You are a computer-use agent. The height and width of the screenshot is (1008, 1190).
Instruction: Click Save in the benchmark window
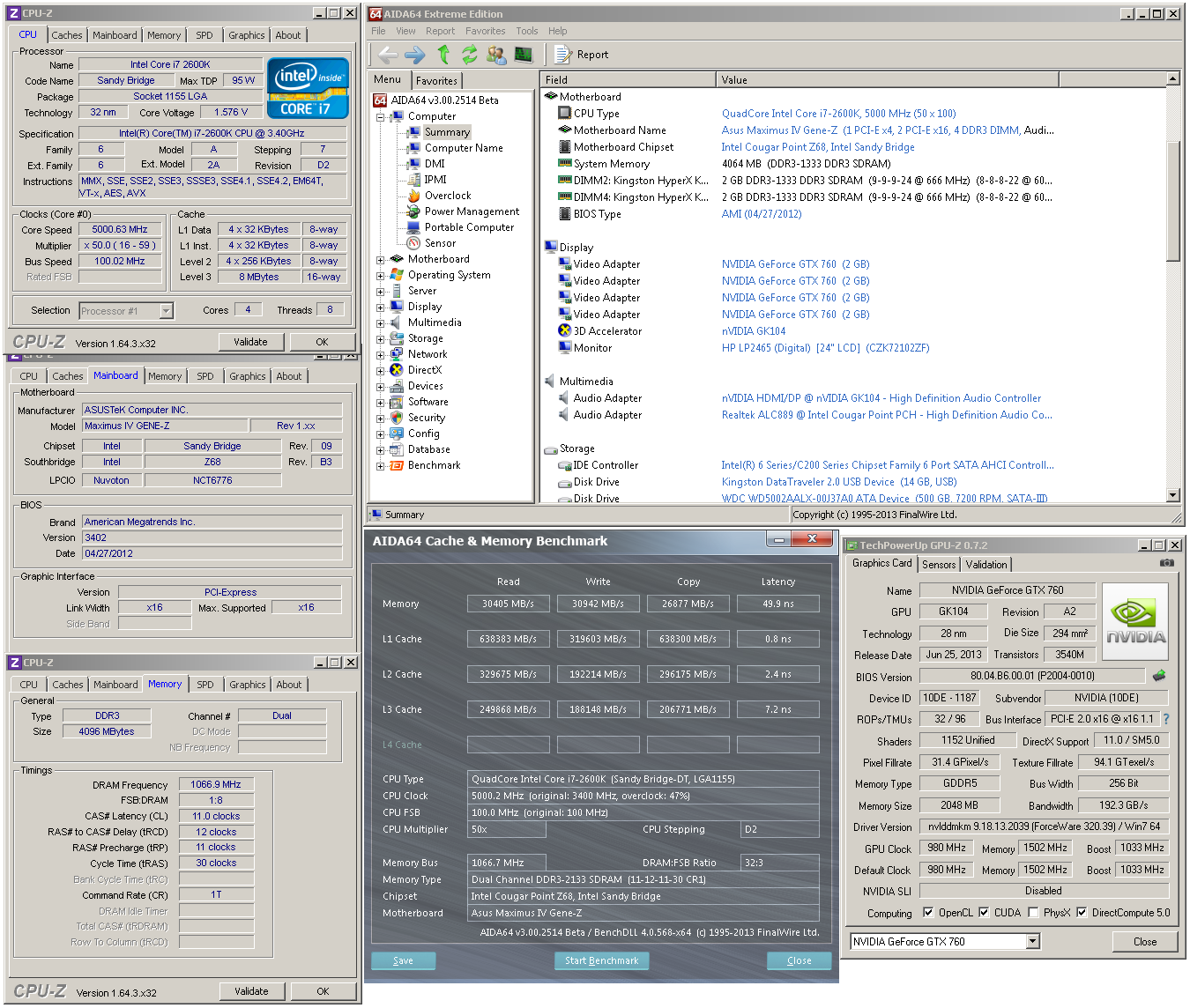[403, 960]
